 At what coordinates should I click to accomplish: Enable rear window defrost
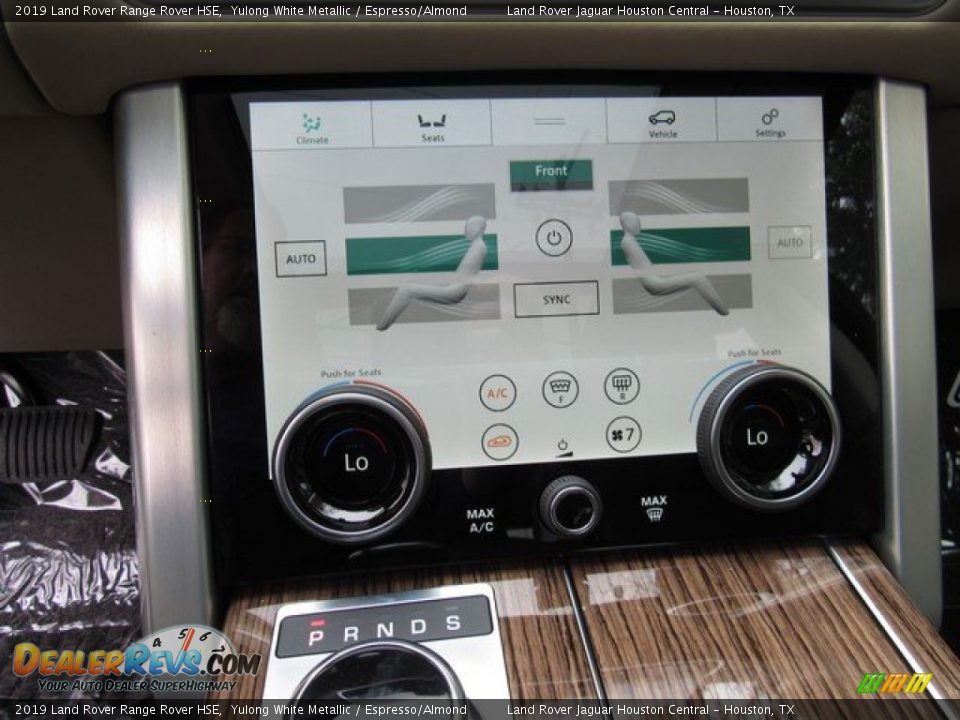tap(622, 386)
